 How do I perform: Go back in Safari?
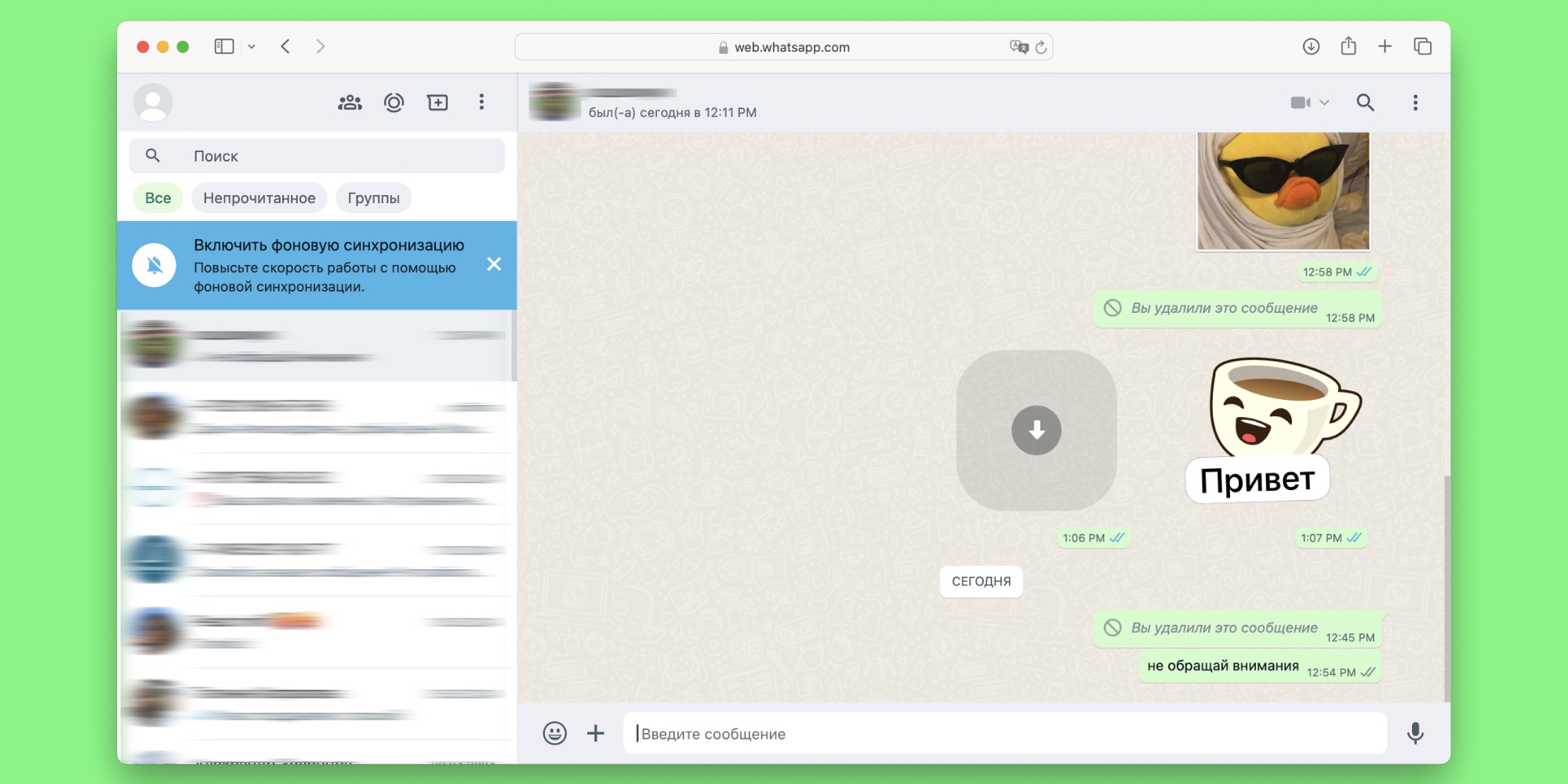[285, 46]
